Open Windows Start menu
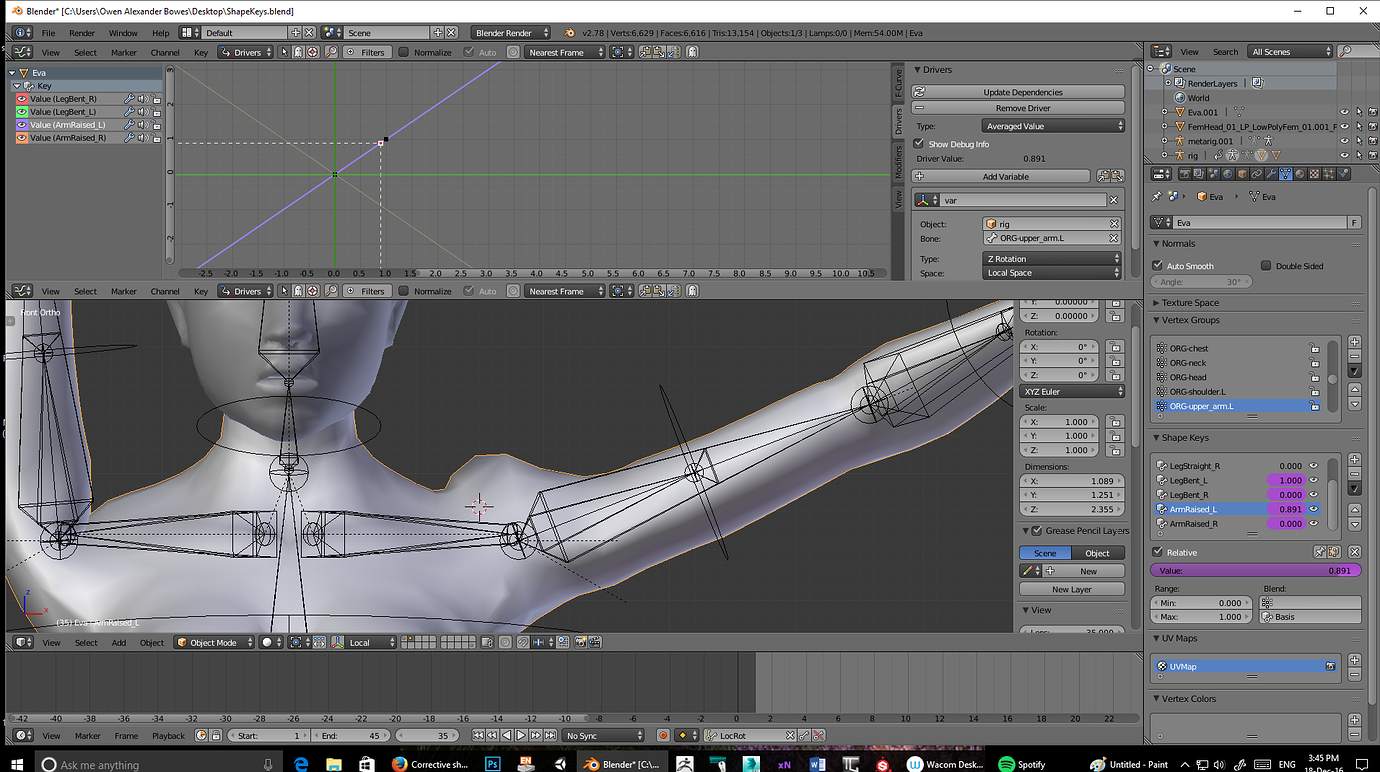Viewport: 1380px width, 772px height. (x=16, y=764)
